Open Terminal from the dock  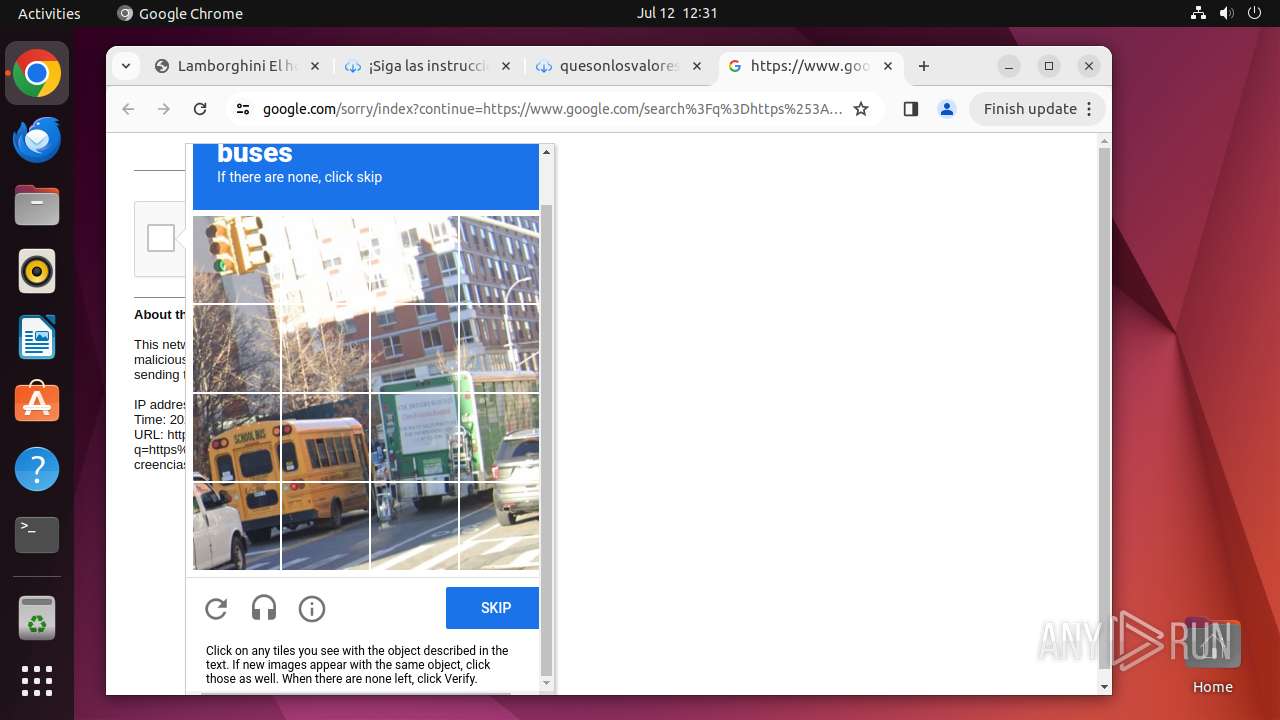[37, 535]
